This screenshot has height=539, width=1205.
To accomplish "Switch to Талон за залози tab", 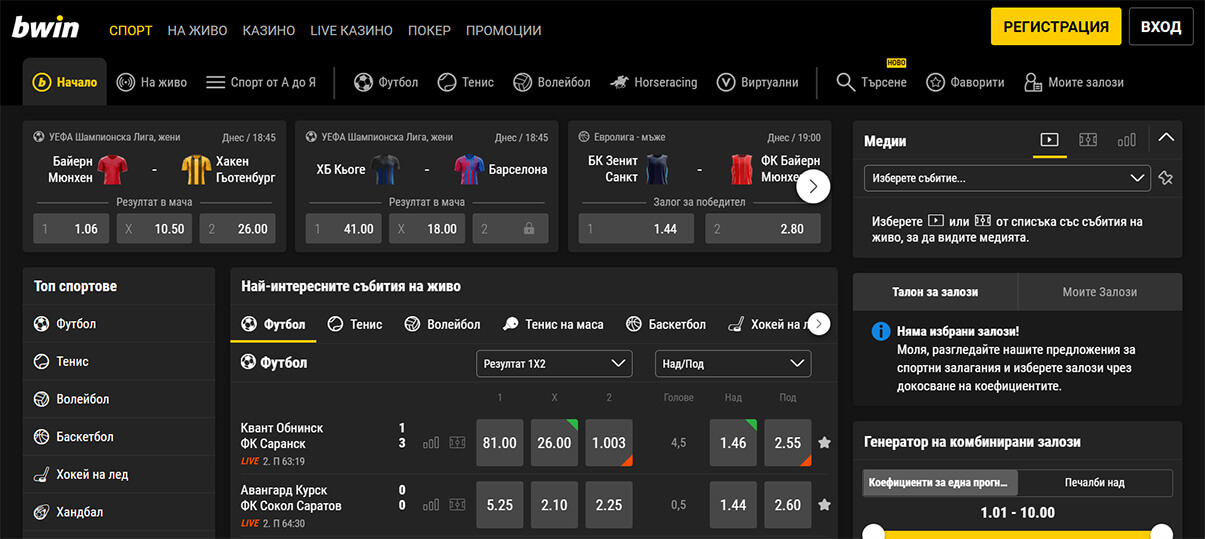I will coord(935,292).
